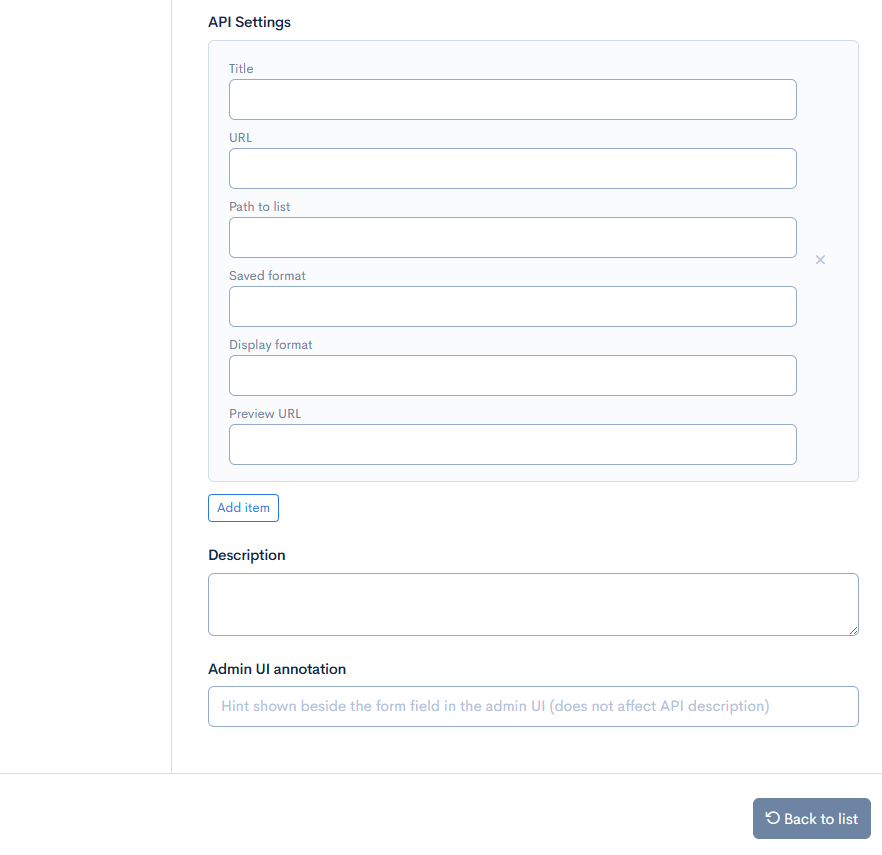Focus the Display format text box
882x855 pixels.
512,375
